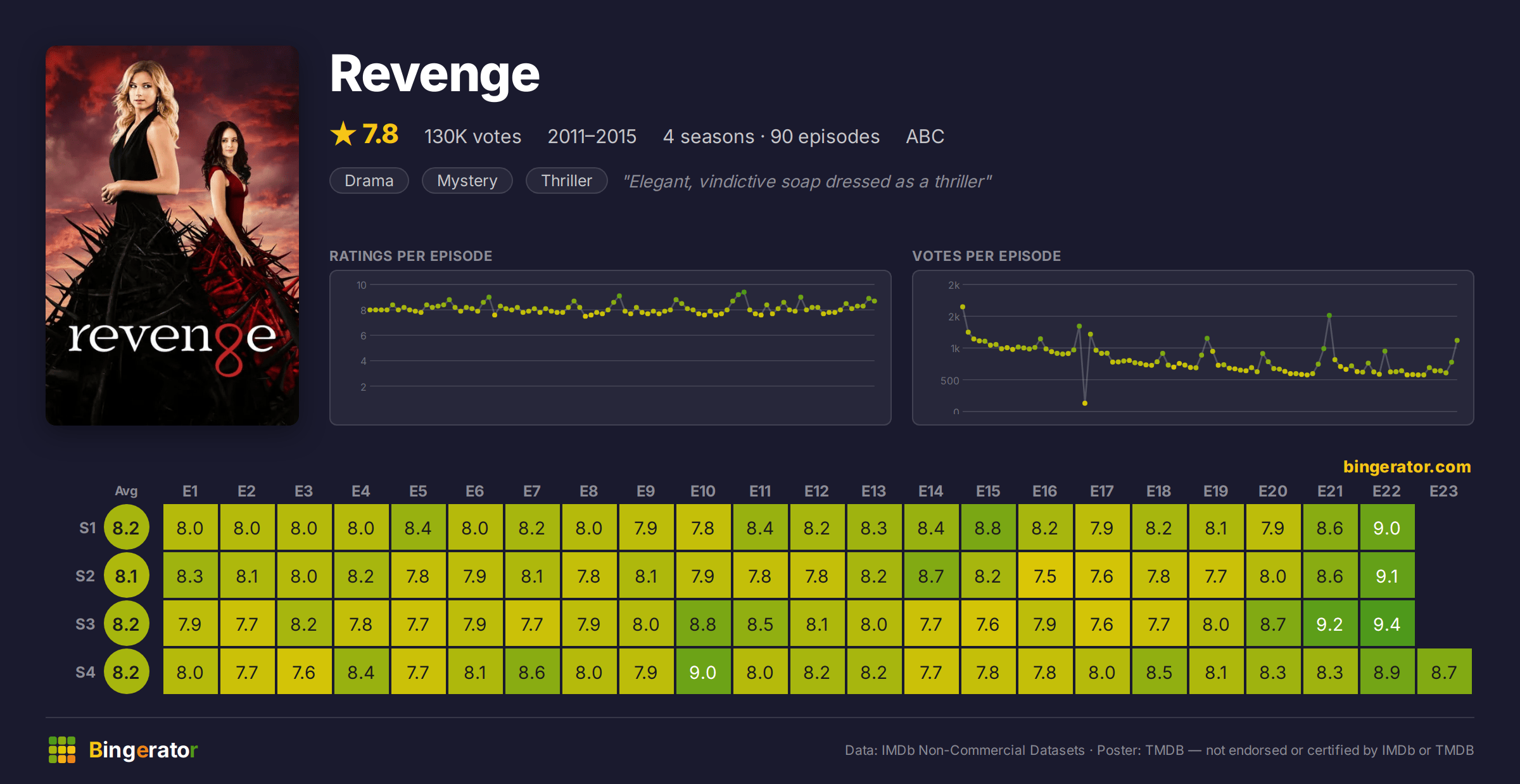Click the lowest dip point in votes chart
This screenshot has width=1520, height=784.
(1085, 403)
